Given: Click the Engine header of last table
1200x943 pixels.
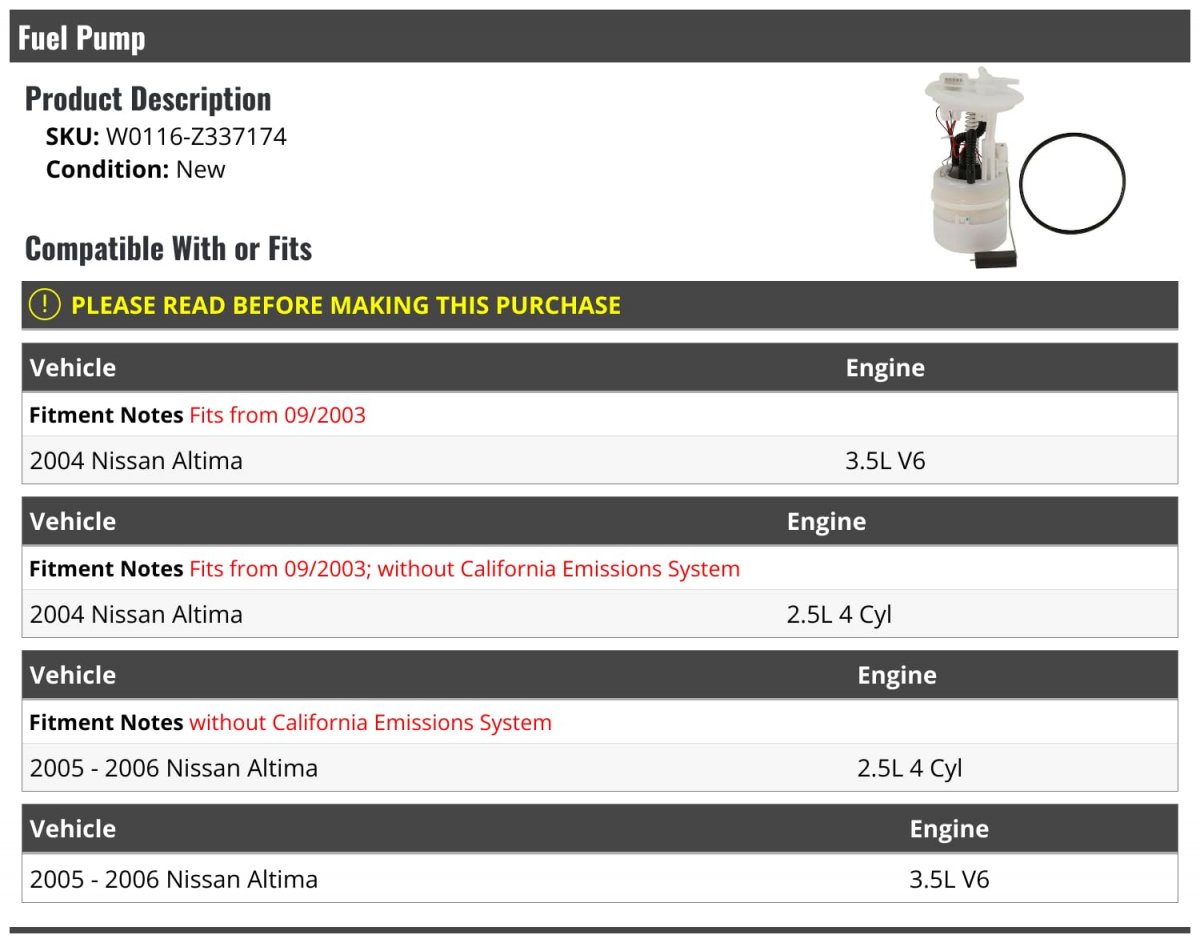Looking at the screenshot, I should click(949, 828).
